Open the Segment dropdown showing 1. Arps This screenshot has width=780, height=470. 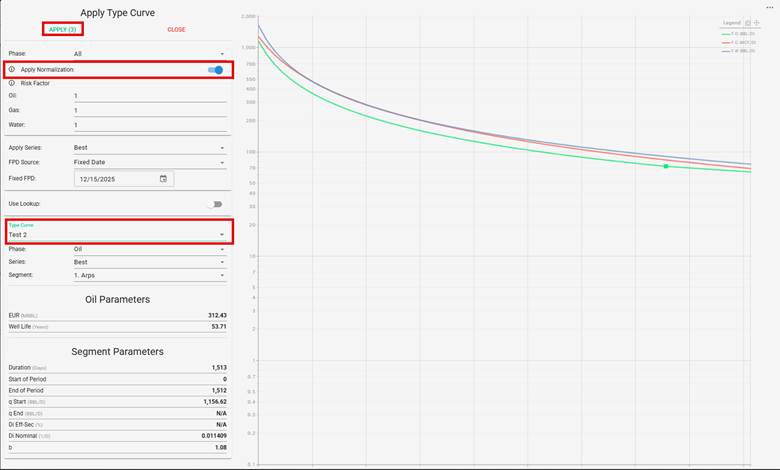coord(150,275)
